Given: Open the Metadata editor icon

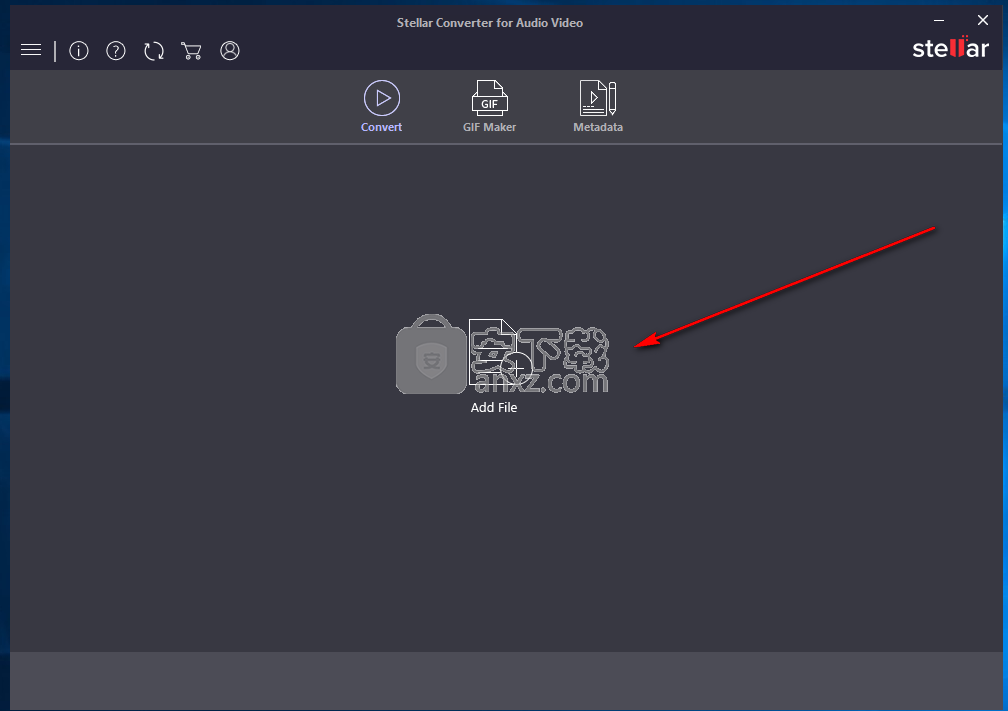Looking at the screenshot, I should click(598, 98).
